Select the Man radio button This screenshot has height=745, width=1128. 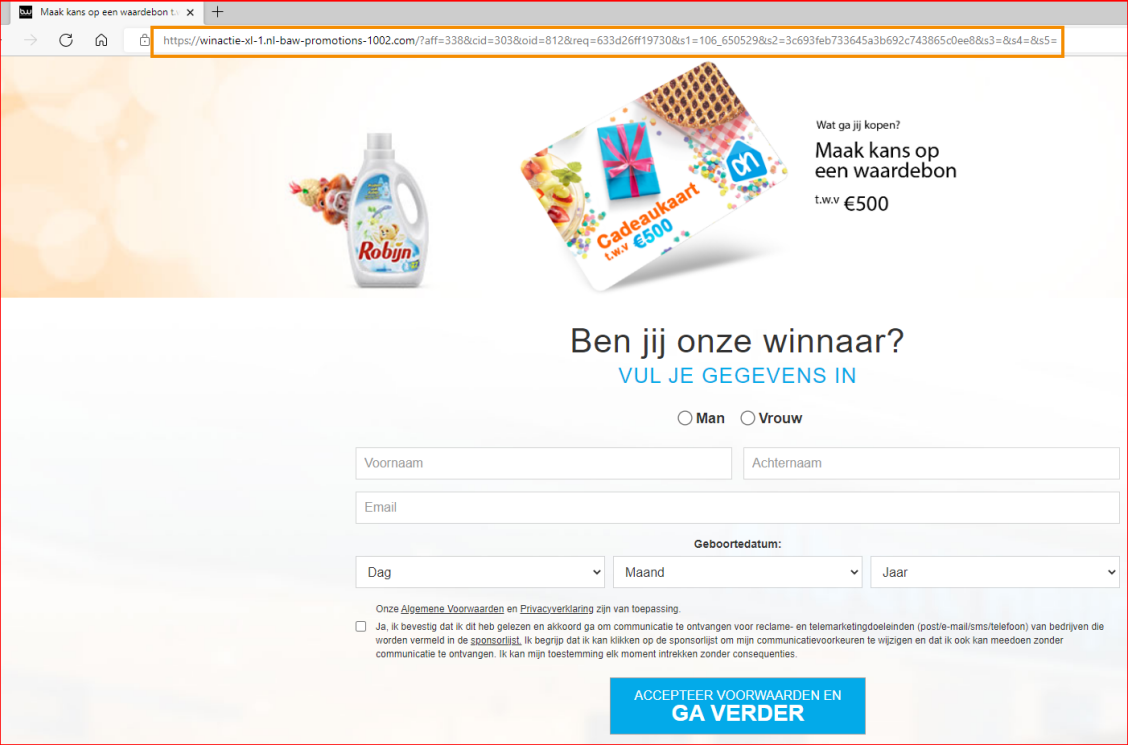tap(685, 419)
